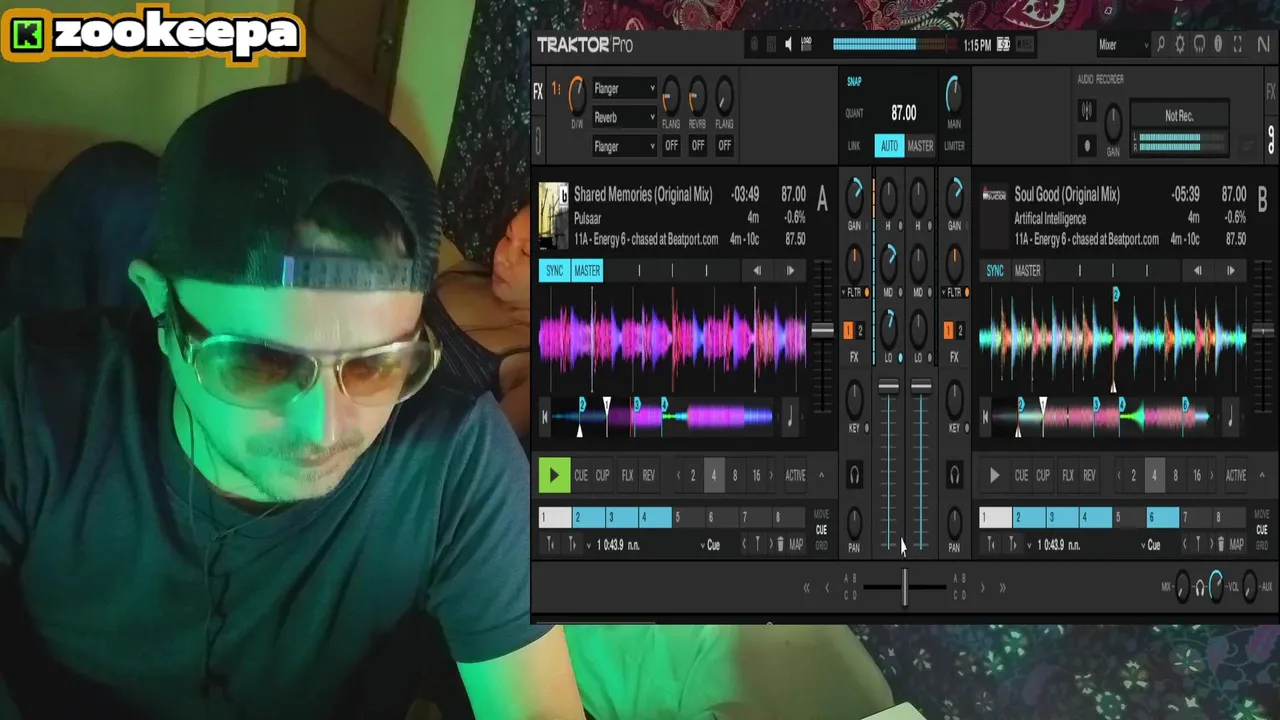Toggle first FX OFF button under FLANG
This screenshot has height=720, width=1280.
(x=671, y=146)
